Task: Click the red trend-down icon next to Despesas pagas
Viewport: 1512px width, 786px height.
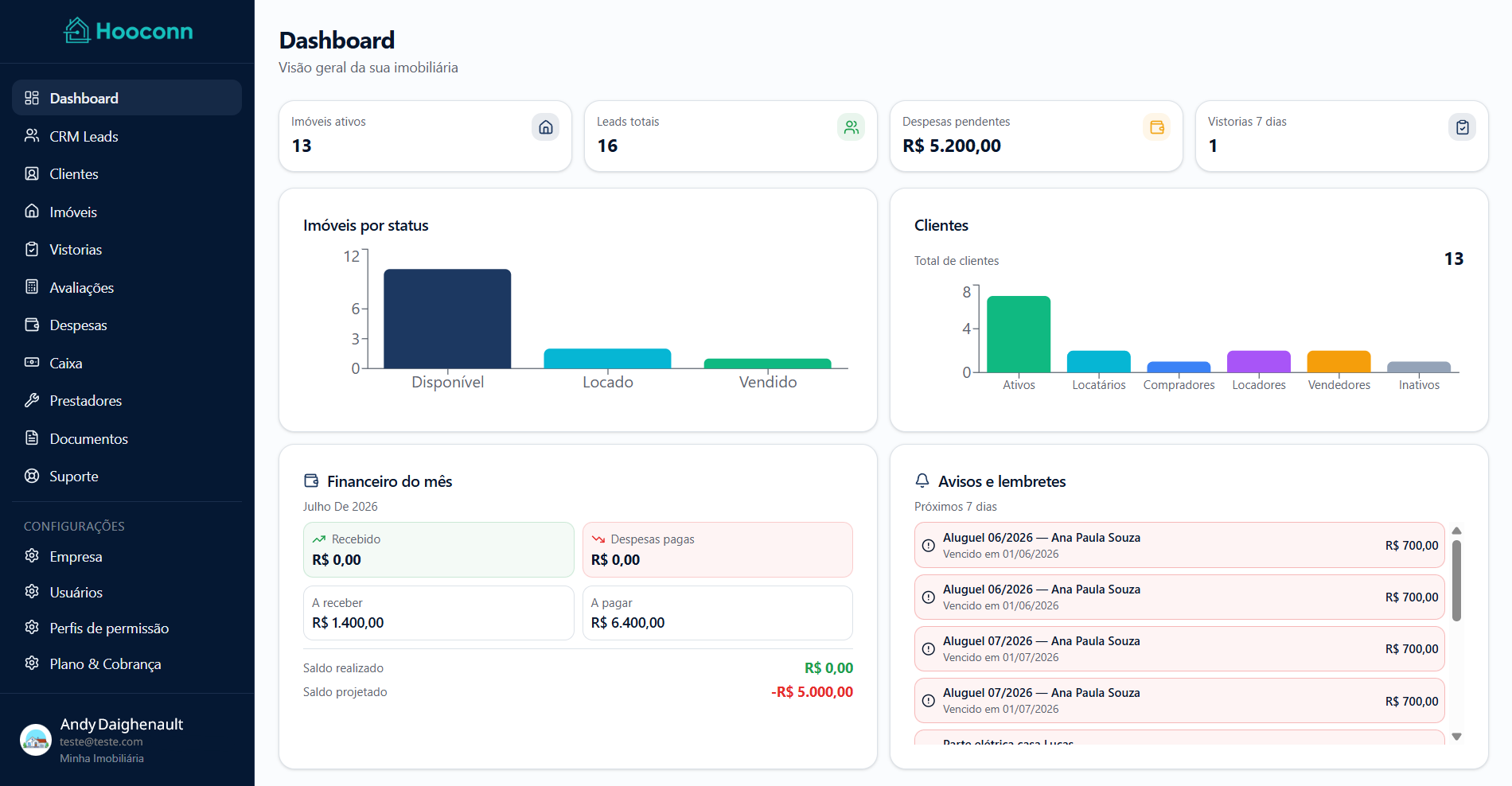Action: [x=598, y=539]
